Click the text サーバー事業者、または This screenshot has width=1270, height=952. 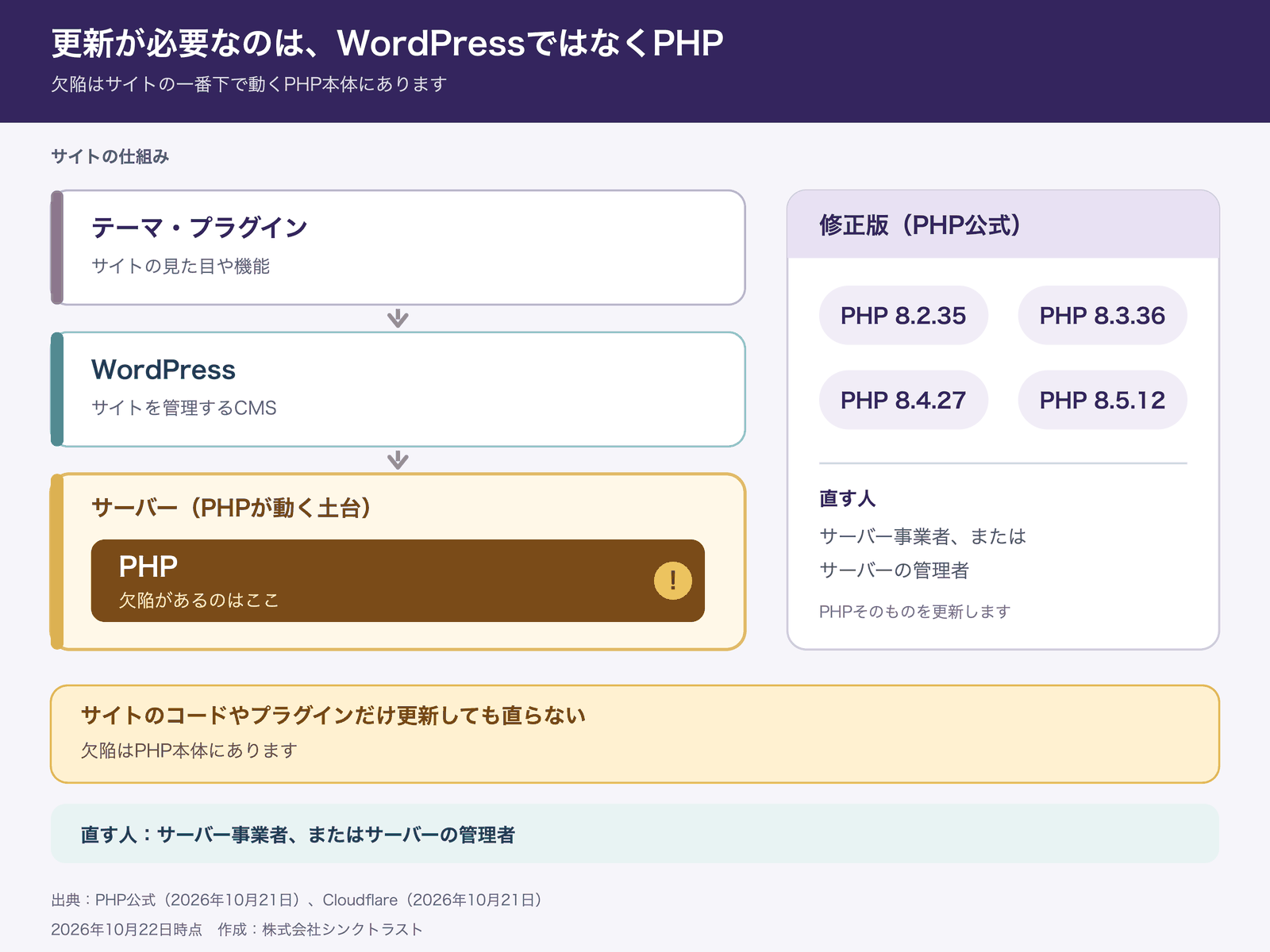point(922,536)
